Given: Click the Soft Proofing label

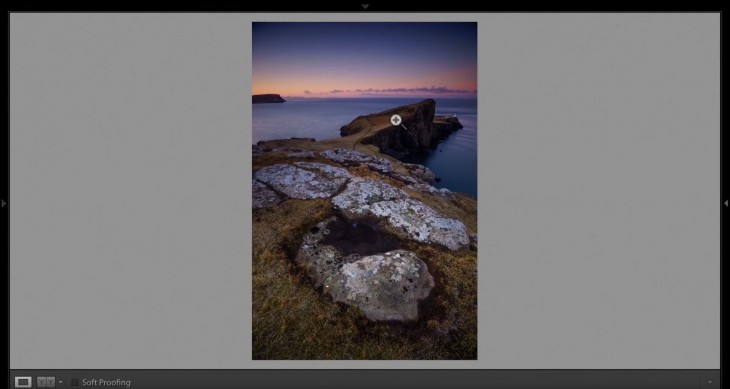Looking at the screenshot, I should tap(106, 382).
